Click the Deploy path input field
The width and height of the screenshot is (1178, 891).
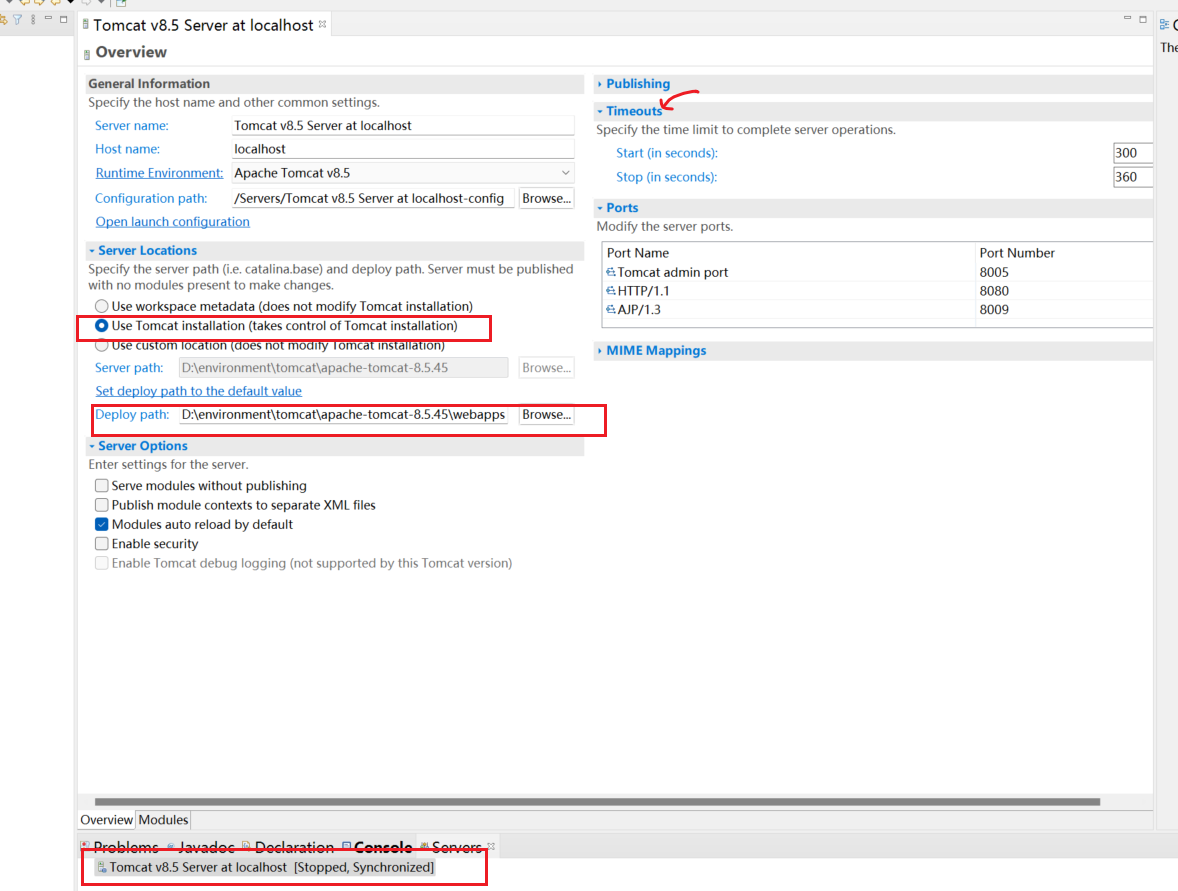343,415
